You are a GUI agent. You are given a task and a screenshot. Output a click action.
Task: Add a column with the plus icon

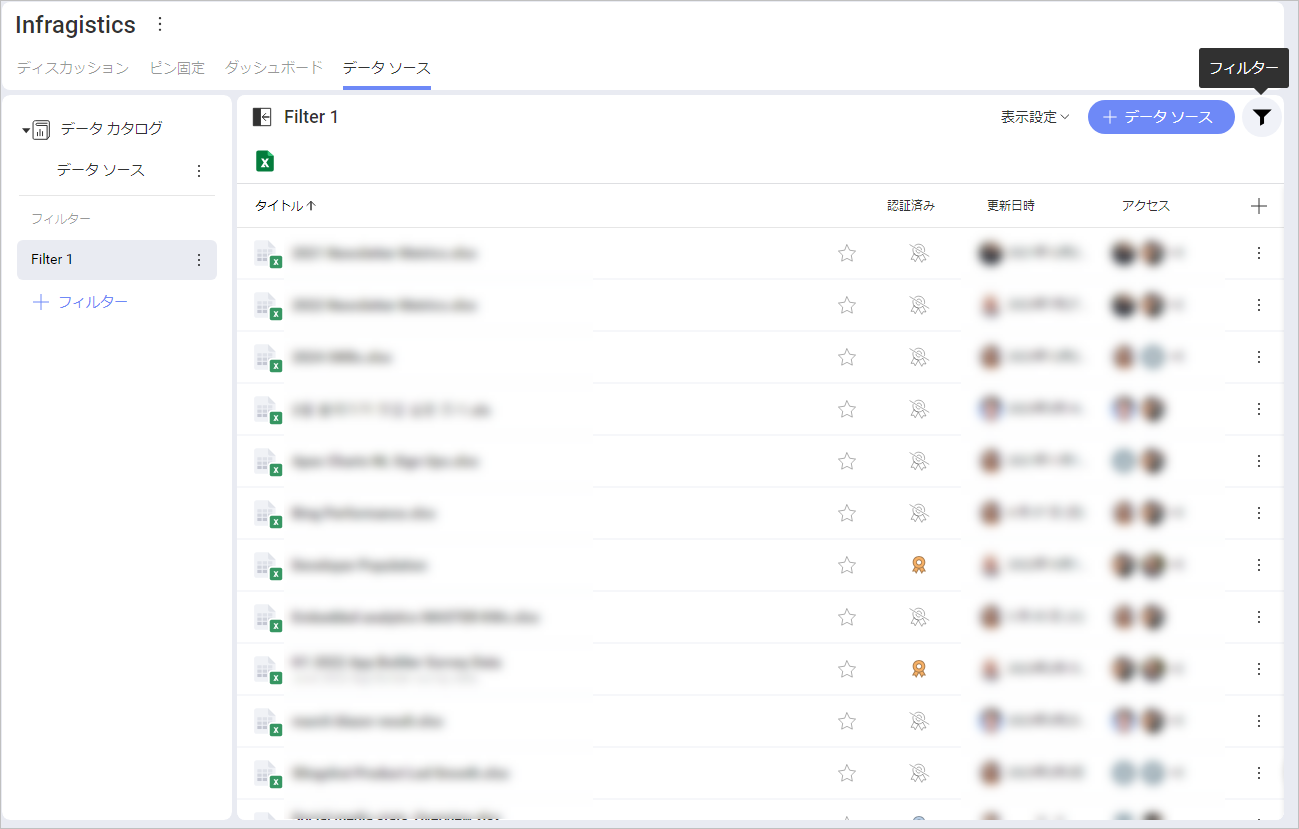click(x=1259, y=206)
